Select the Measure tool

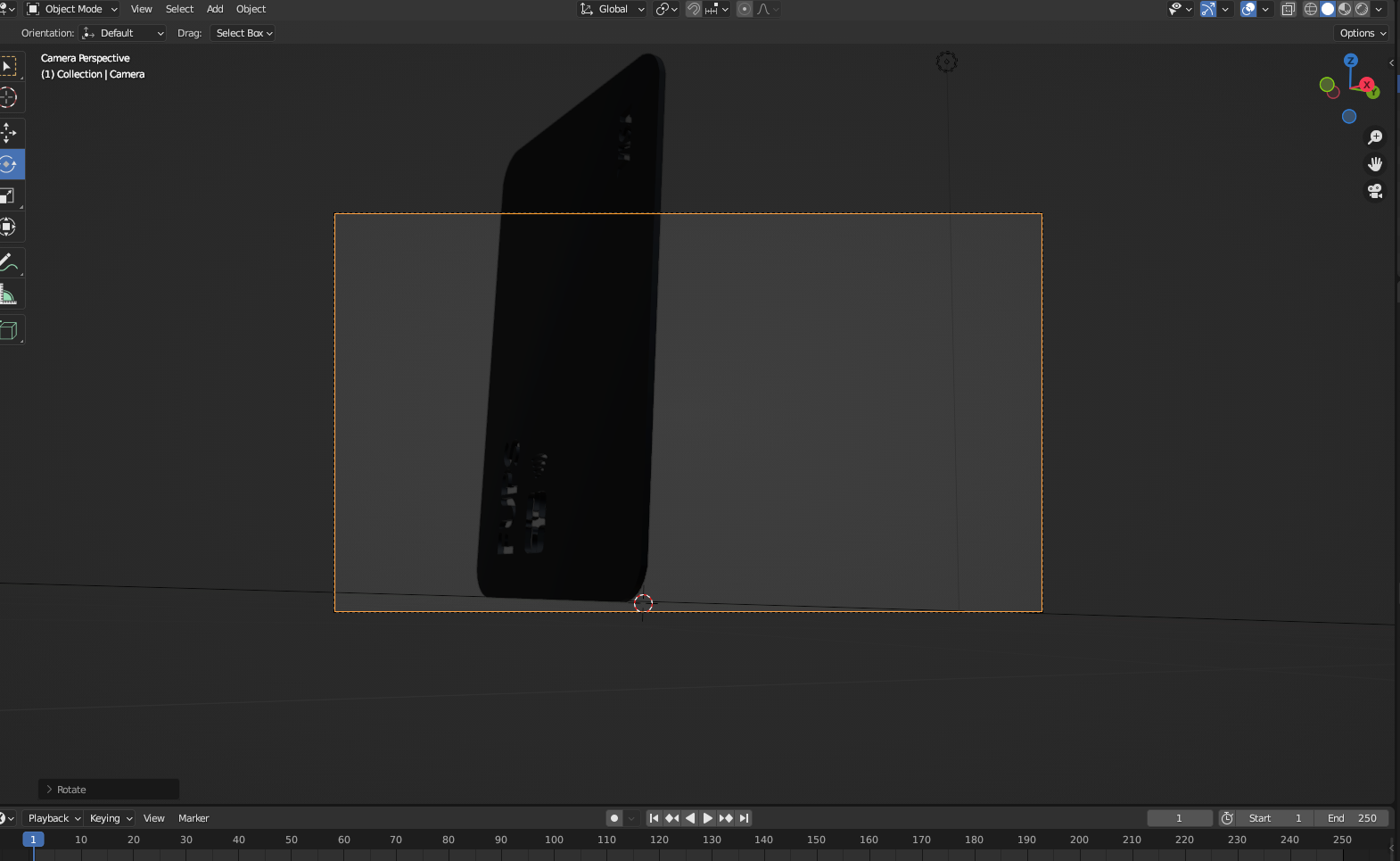[x=9, y=294]
